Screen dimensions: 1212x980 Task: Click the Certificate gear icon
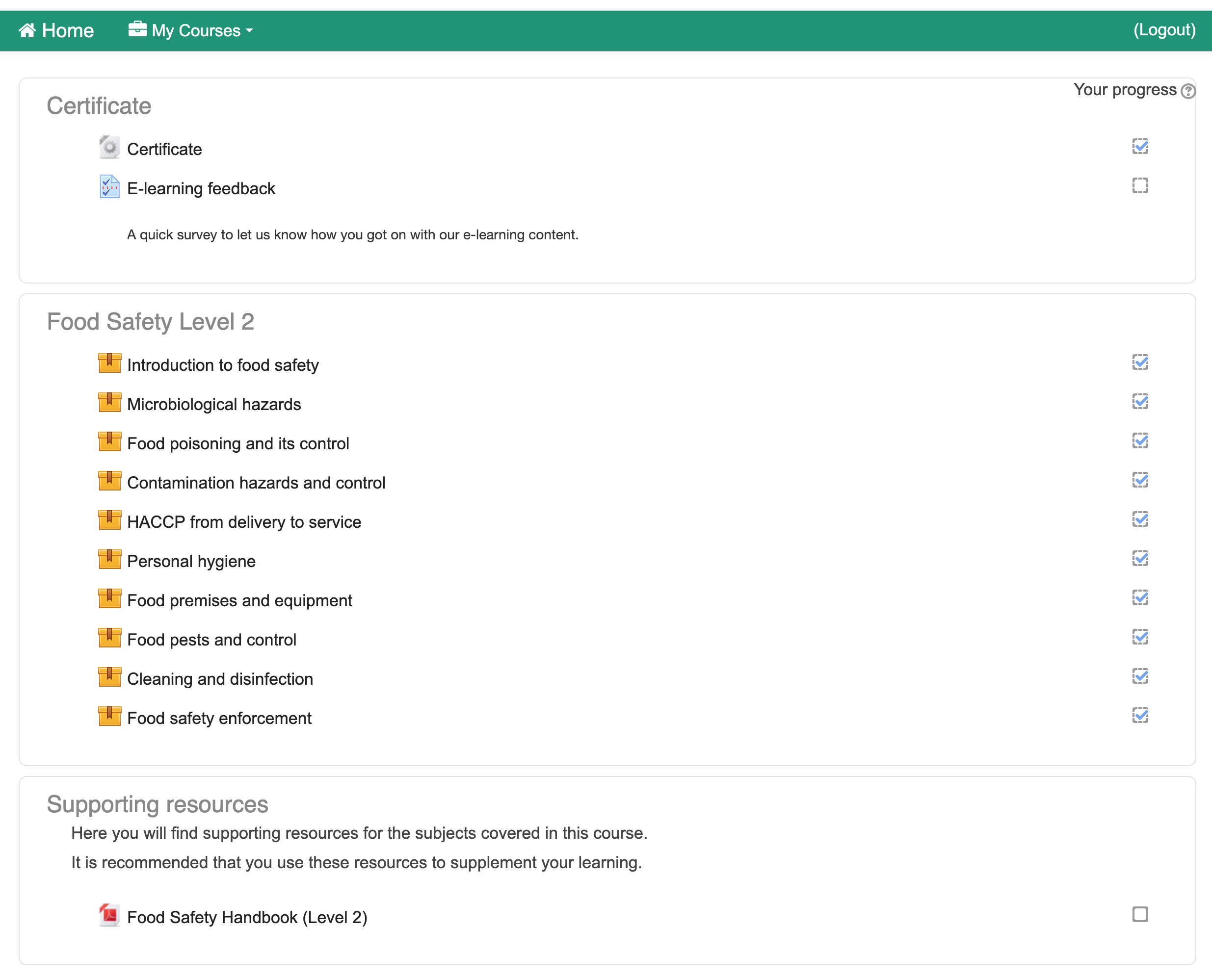click(x=109, y=147)
